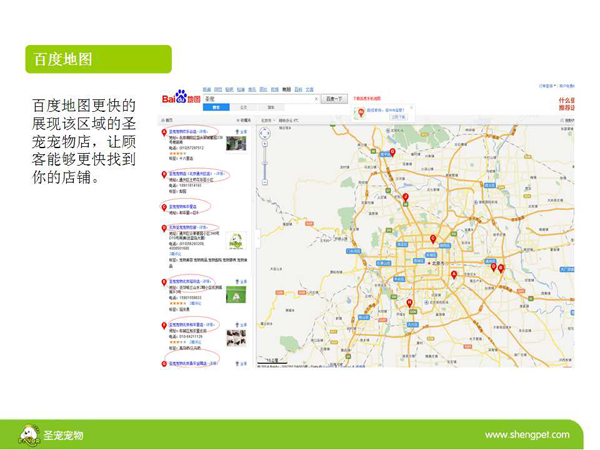Image resolution: width=600 pixels, height=450 pixels.
Task: Click the Baidu Maps logo
Action: coord(181,98)
